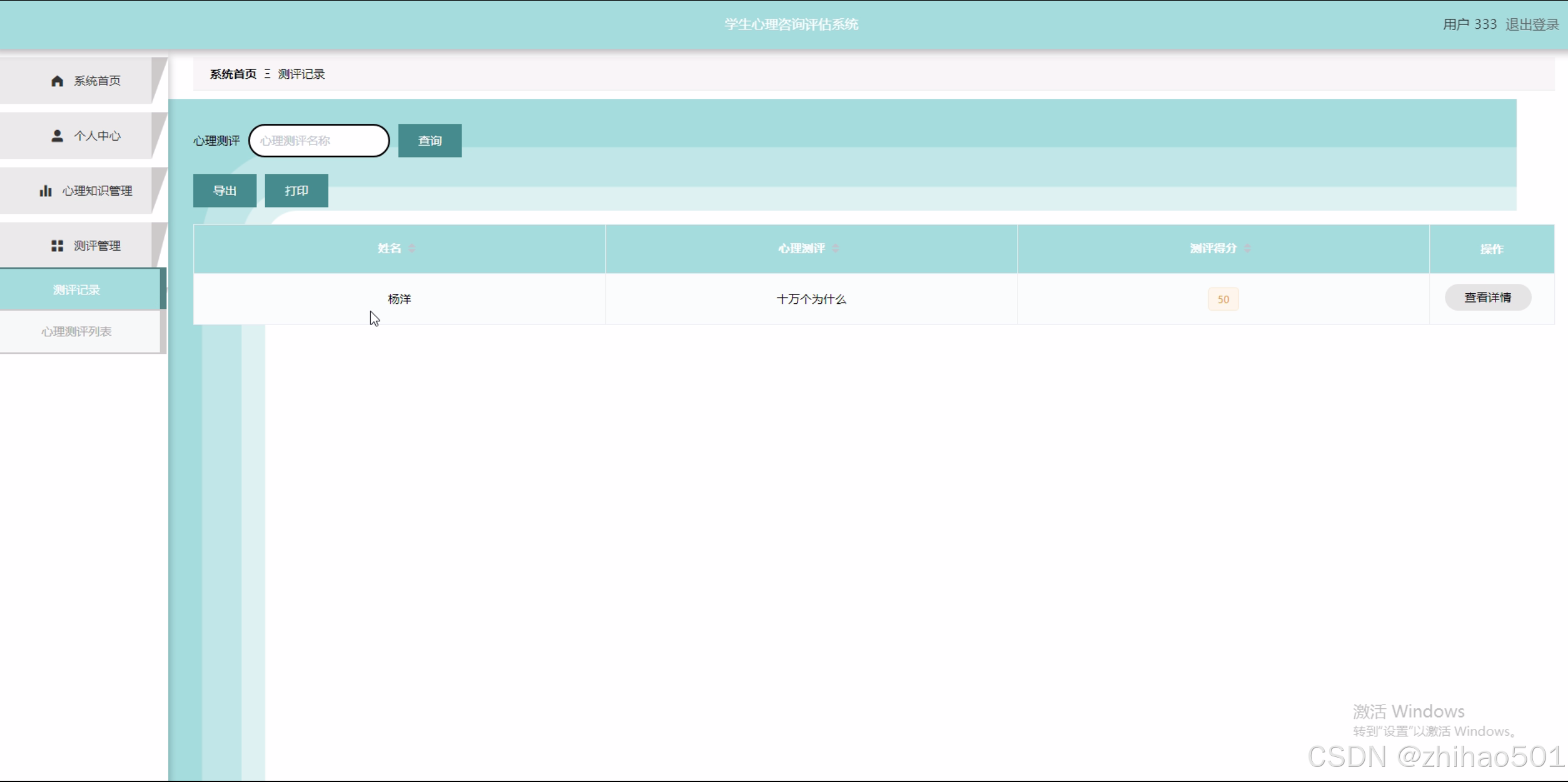The height and width of the screenshot is (782, 1568).
Task: Click the person icon beside 个人中心
Action: point(57,136)
